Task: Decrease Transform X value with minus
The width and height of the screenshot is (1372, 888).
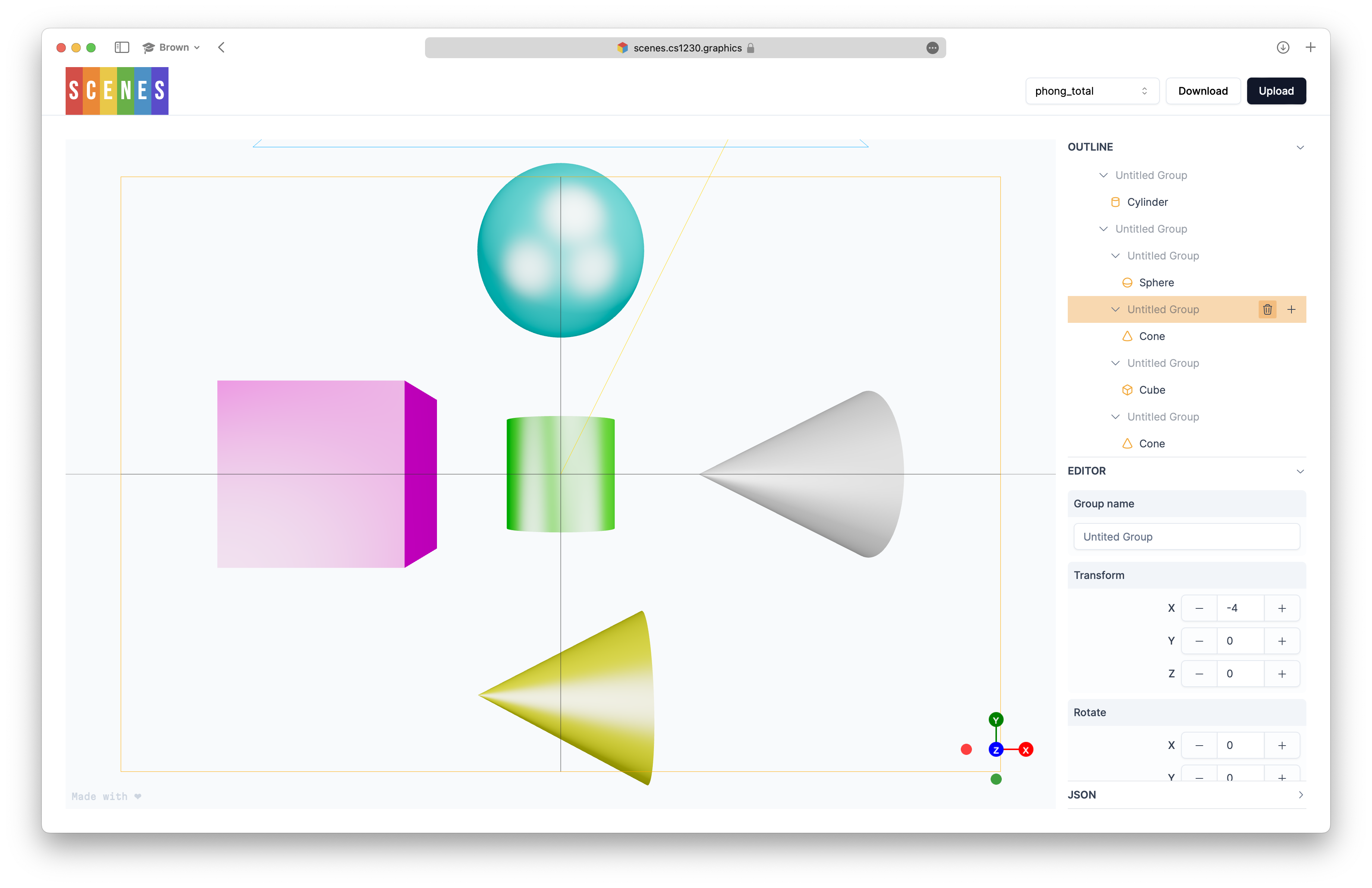Action: [1199, 608]
